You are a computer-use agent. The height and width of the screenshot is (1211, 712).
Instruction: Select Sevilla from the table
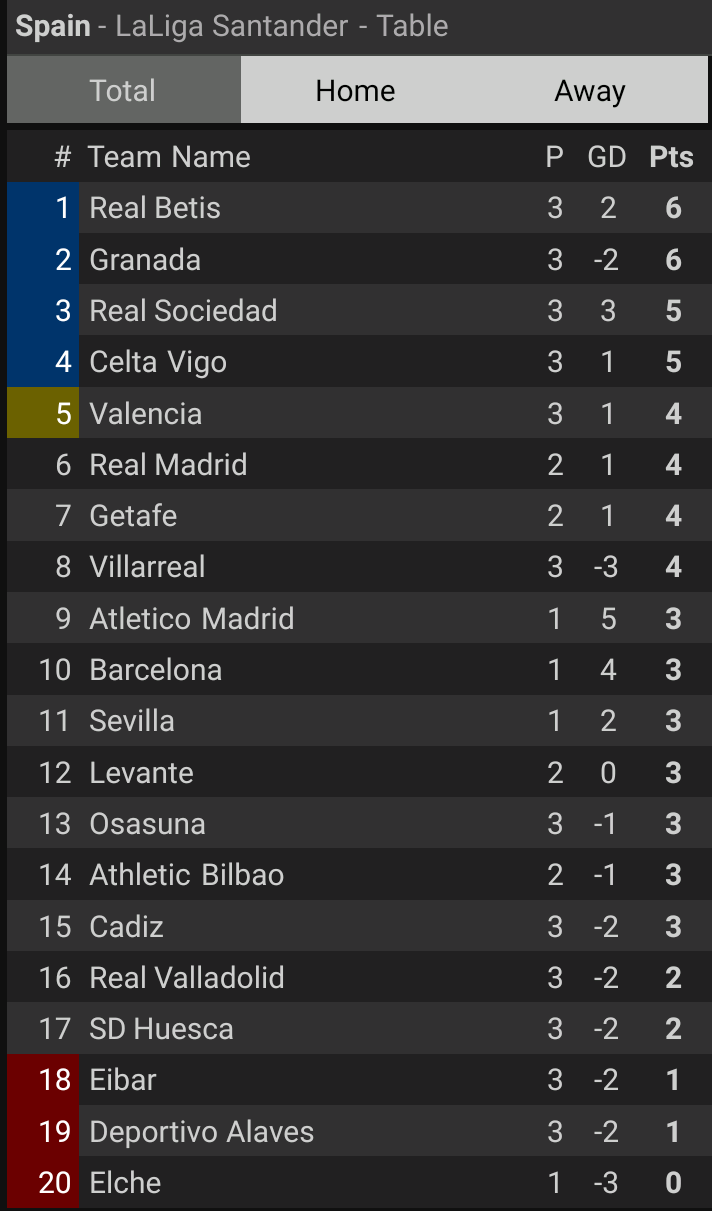(x=132, y=721)
